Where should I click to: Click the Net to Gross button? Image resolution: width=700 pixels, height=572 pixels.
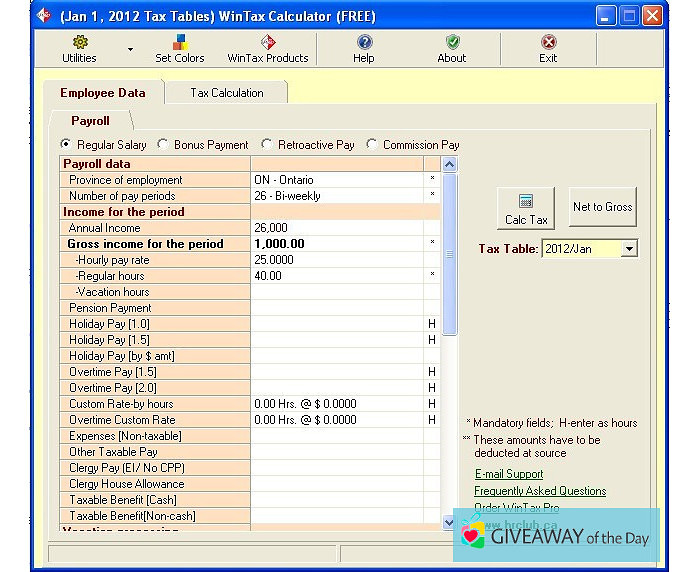(602, 207)
